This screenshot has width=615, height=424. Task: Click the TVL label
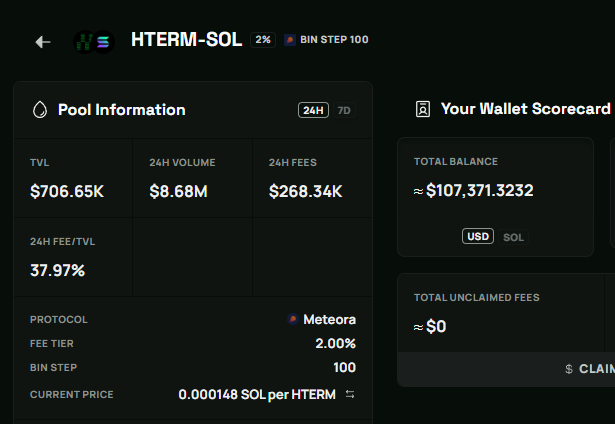pos(40,162)
